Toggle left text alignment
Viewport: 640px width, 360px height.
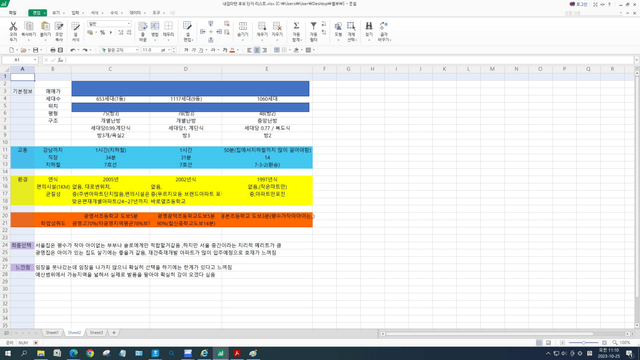point(249,50)
